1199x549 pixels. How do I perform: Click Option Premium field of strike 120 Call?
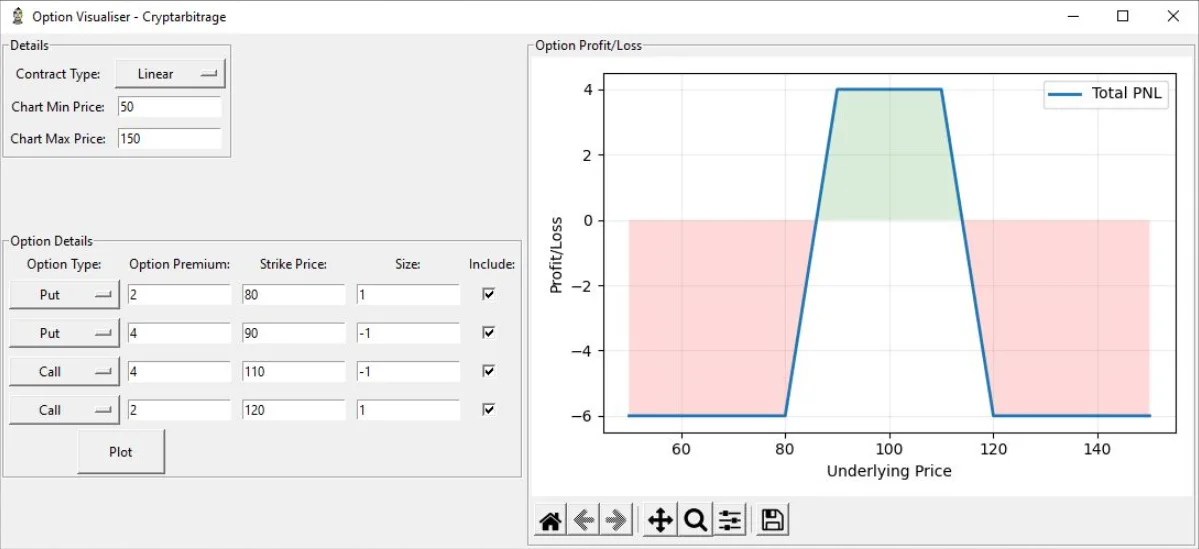tap(179, 410)
